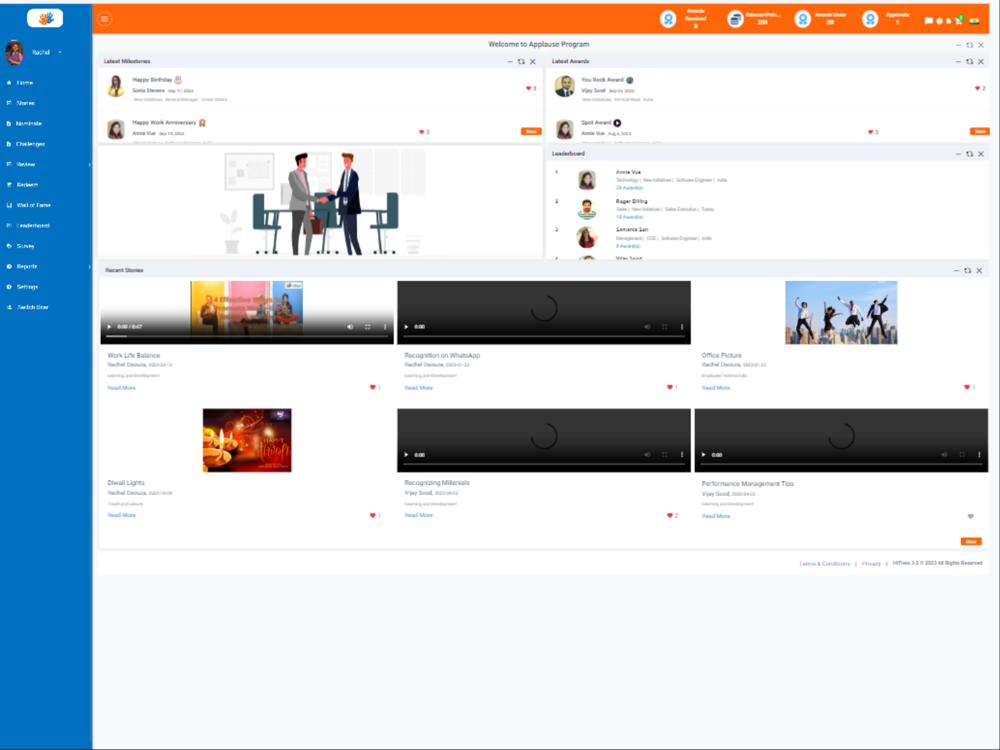Click More button in Latest Milestones
The width and height of the screenshot is (1000, 750).
531,131
